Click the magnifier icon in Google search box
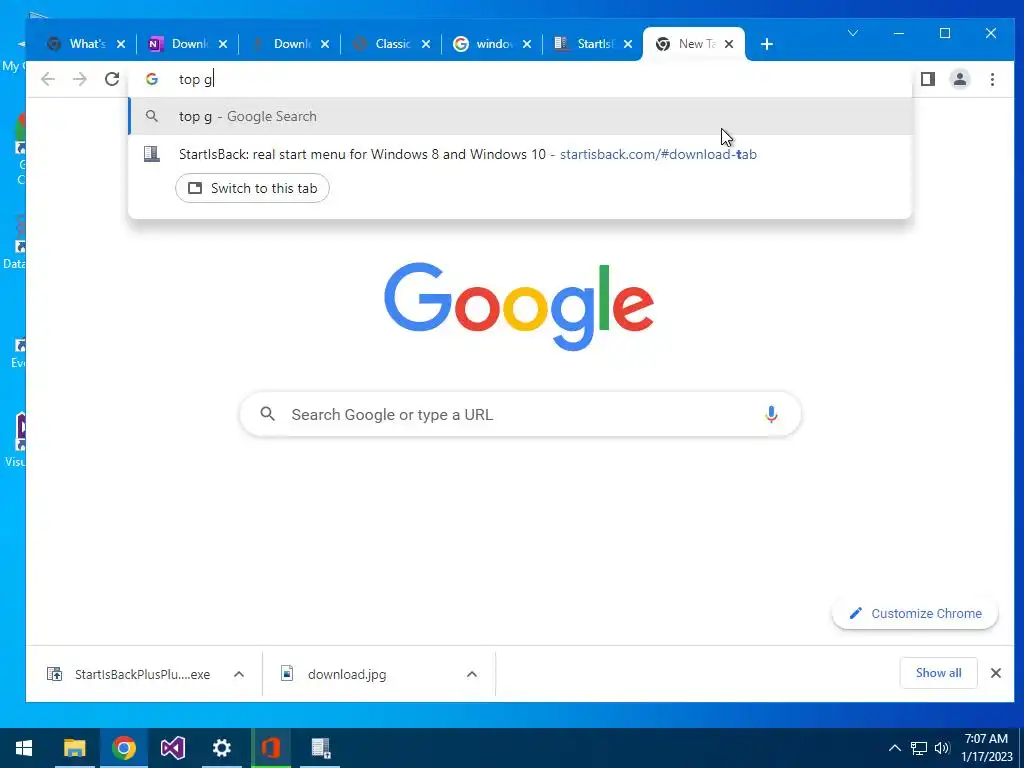The width and height of the screenshot is (1024, 768). tap(267, 413)
